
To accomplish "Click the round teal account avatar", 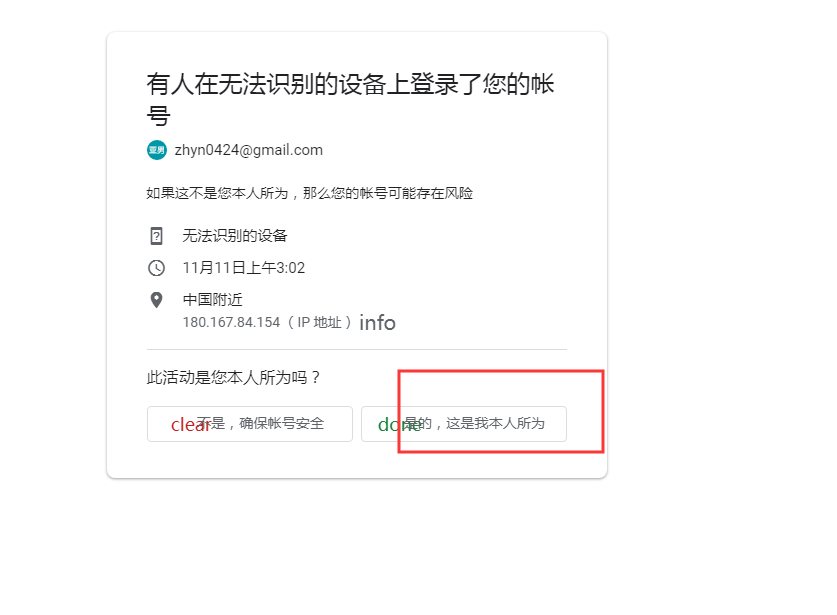I will (x=157, y=150).
